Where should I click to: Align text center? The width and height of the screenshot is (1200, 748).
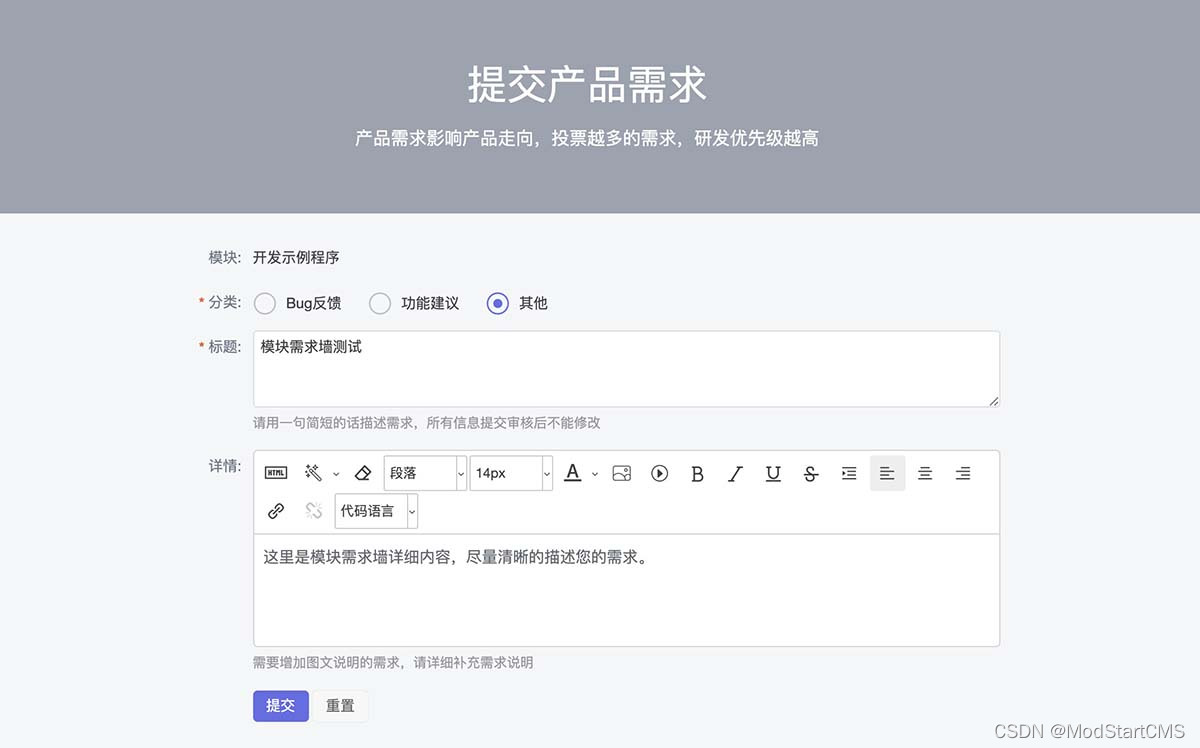[925, 473]
